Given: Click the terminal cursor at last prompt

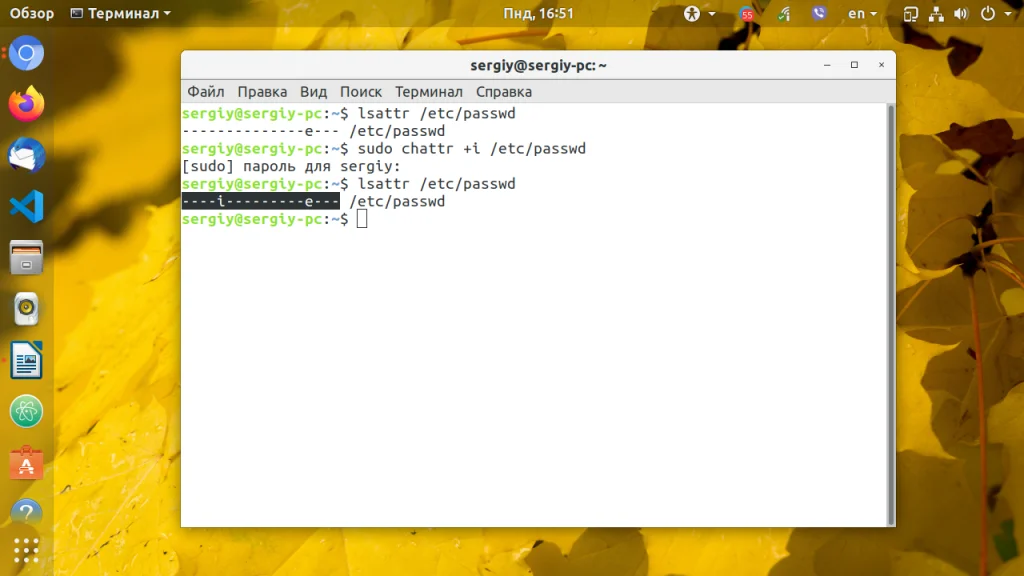Looking at the screenshot, I should [362, 219].
